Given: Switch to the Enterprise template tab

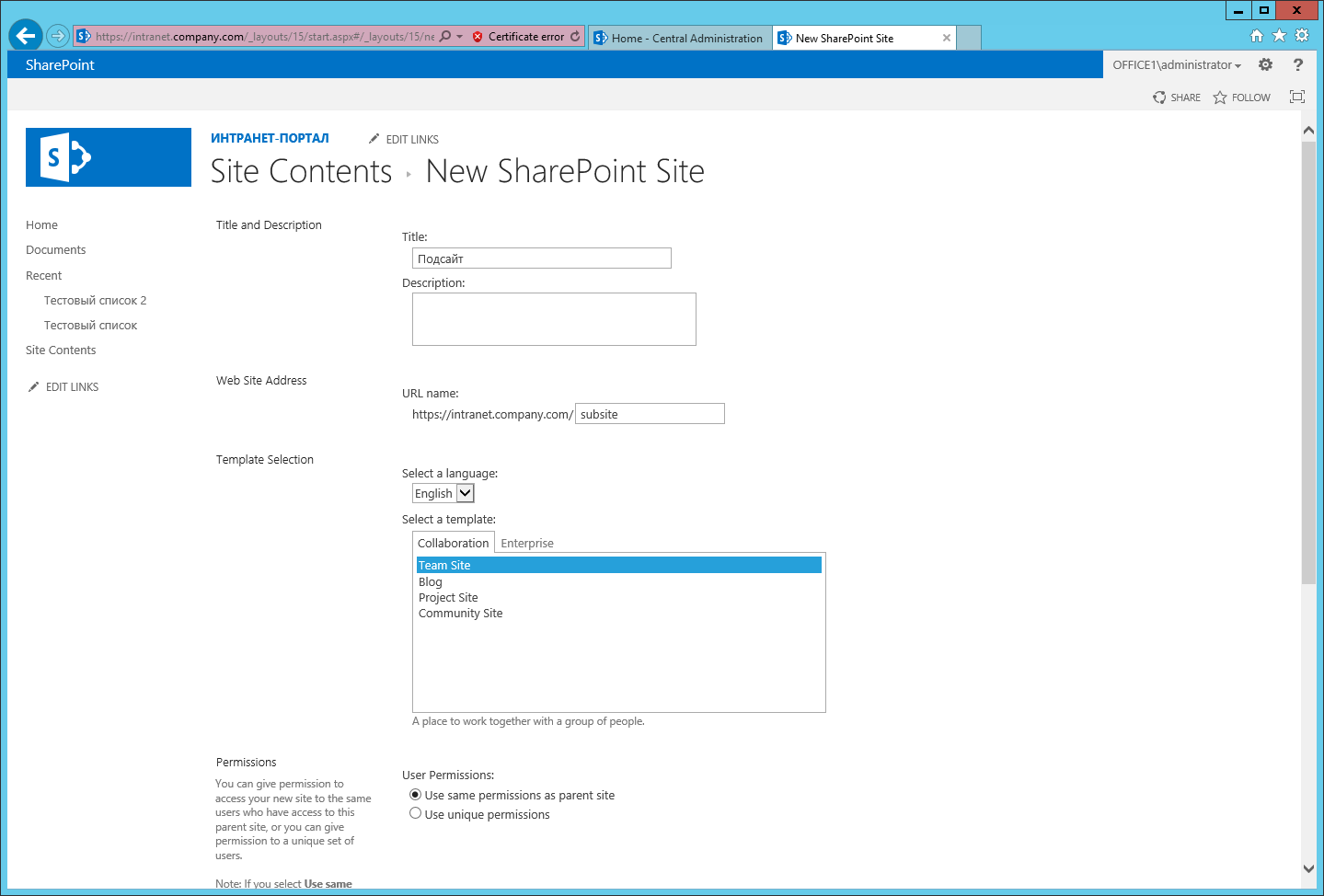Looking at the screenshot, I should click(527, 544).
